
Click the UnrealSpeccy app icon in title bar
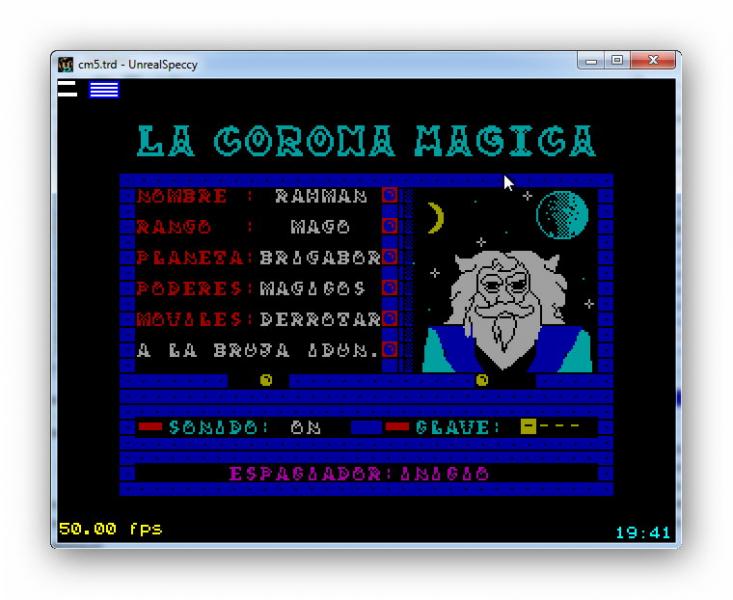tap(67, 64)
